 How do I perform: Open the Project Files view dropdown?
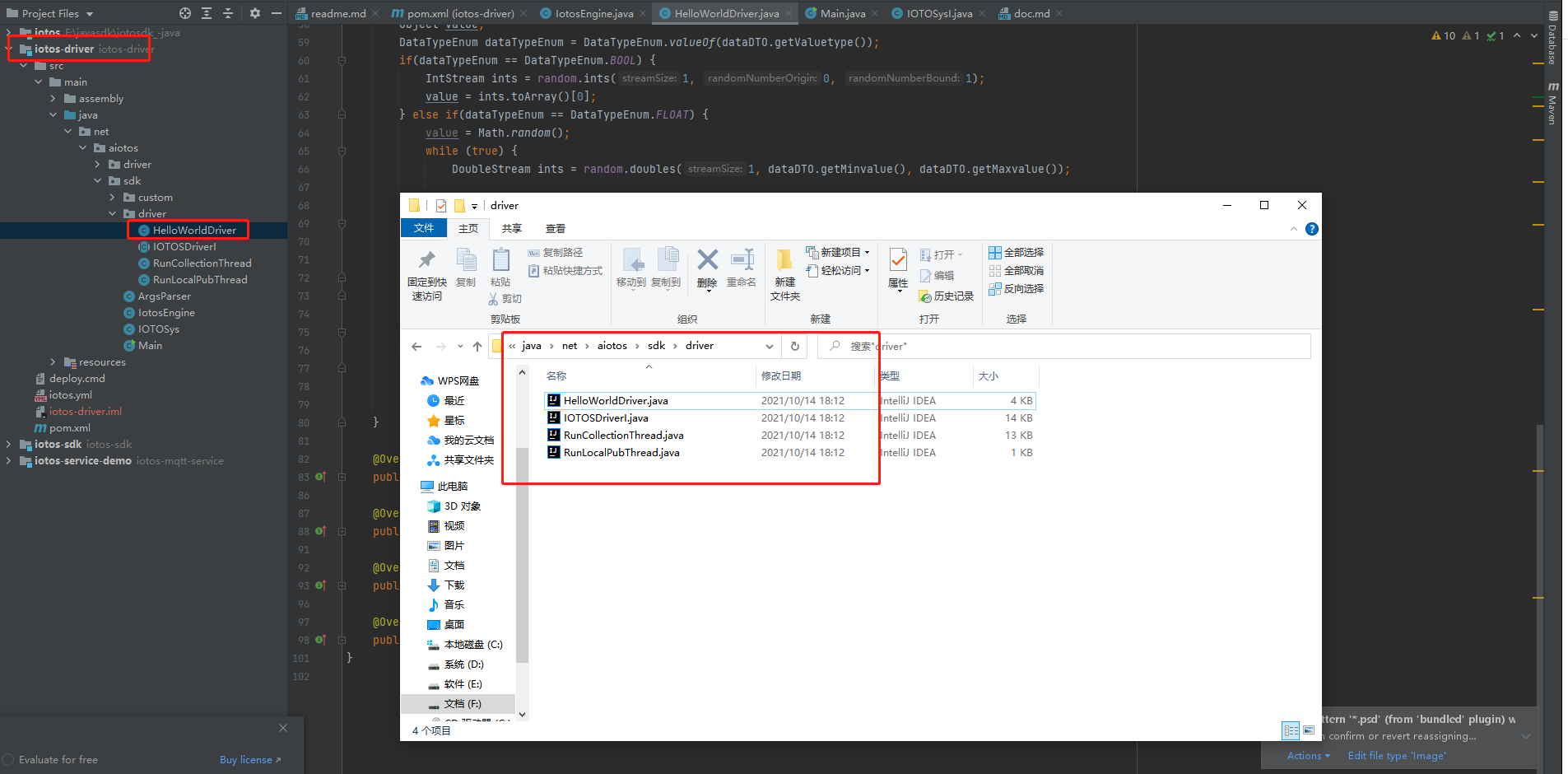pyautogui.click(x=90, y=14)
